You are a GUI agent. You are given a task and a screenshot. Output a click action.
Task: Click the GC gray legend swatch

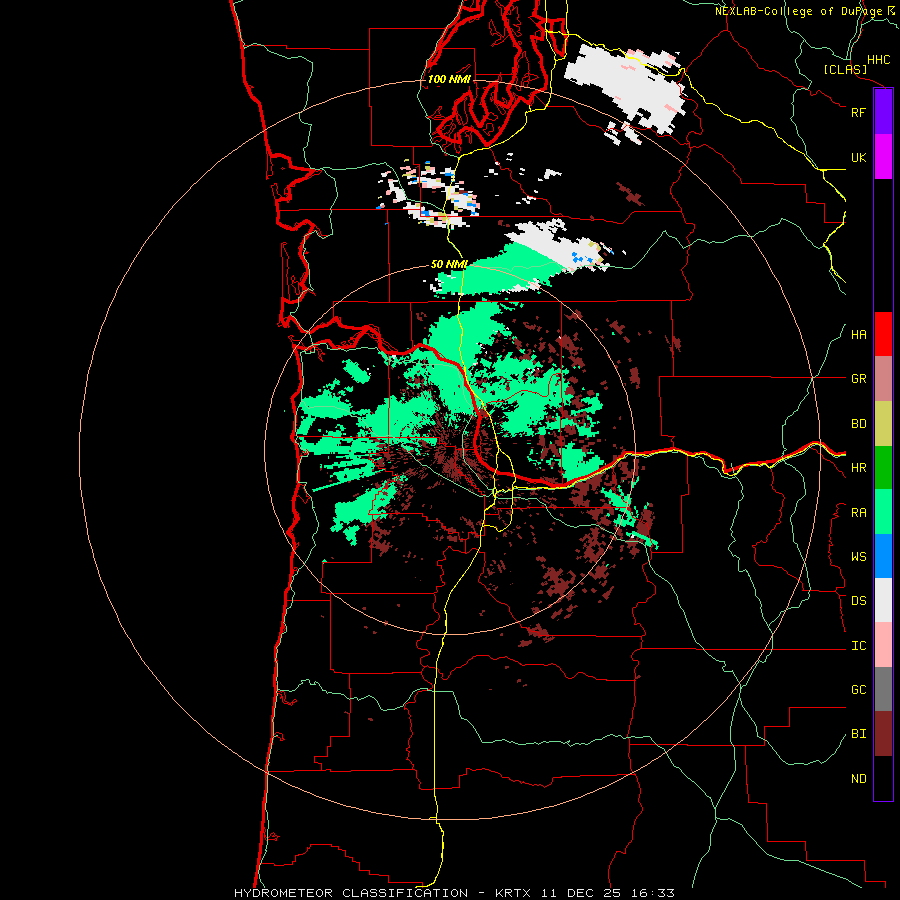point(883,689)
